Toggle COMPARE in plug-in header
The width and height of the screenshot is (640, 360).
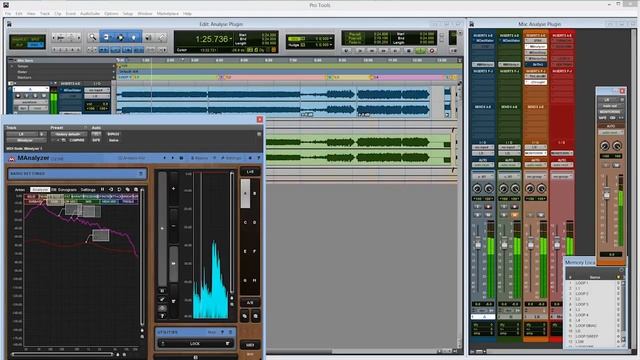77,140
